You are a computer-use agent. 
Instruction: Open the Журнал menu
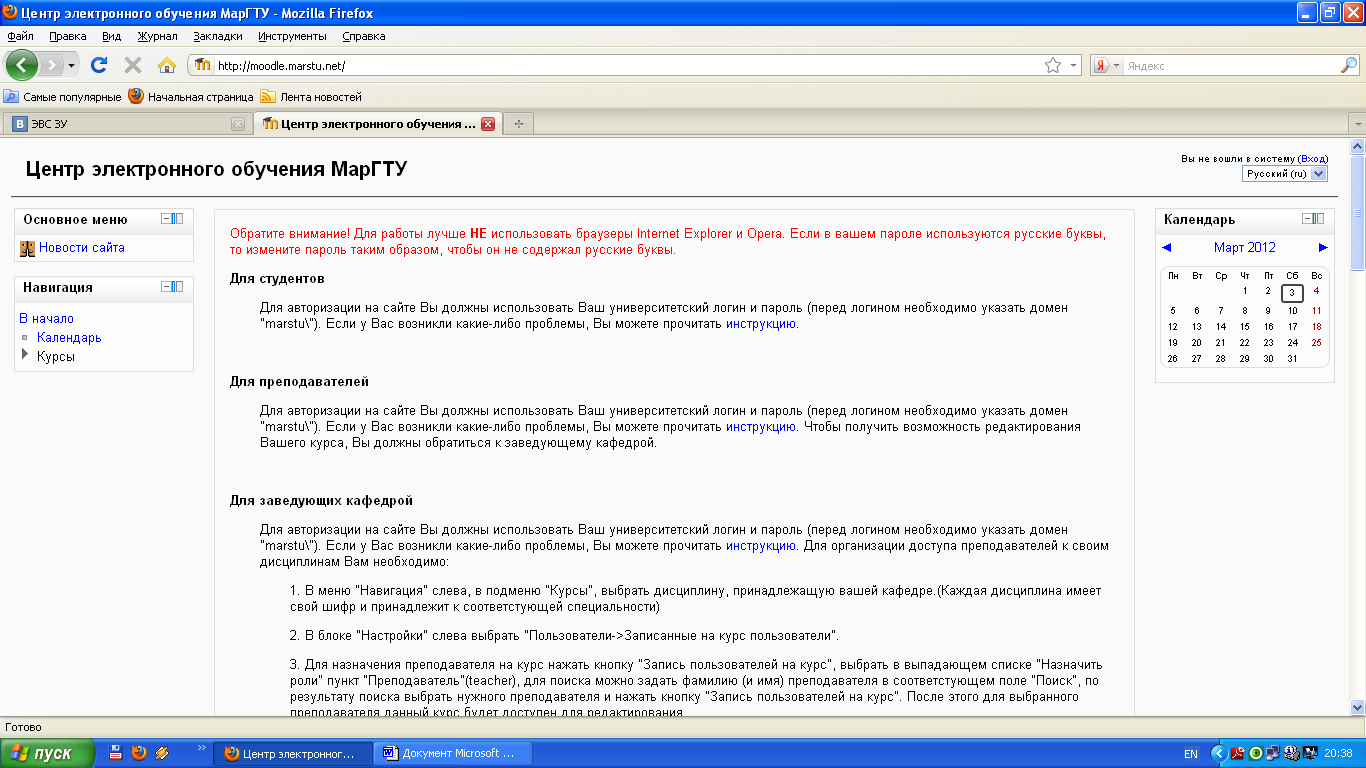(157, 36)
